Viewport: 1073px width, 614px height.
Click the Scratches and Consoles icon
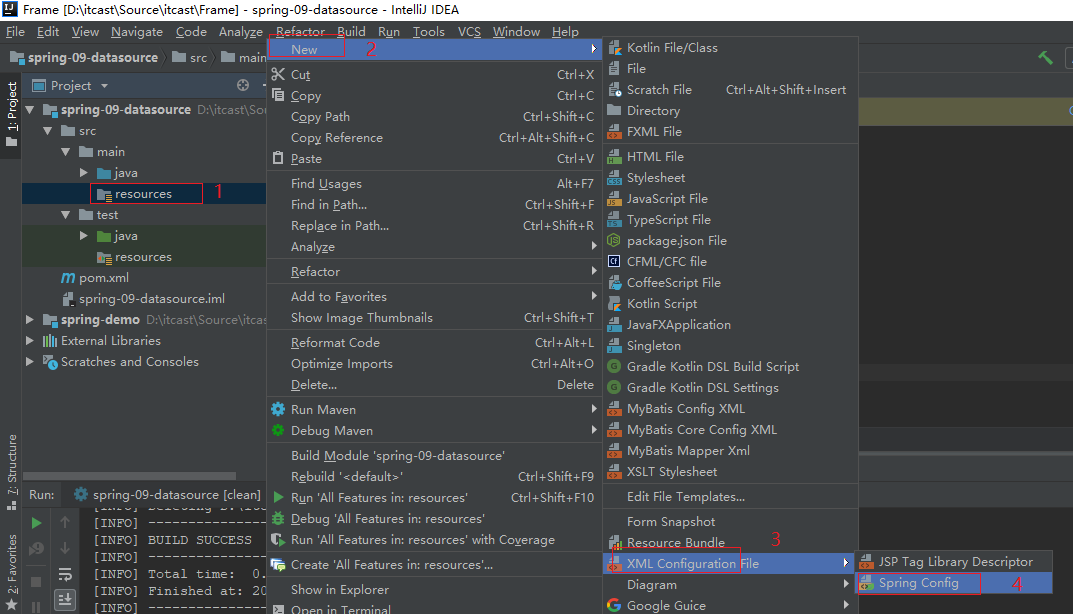[x=49, y=362]
